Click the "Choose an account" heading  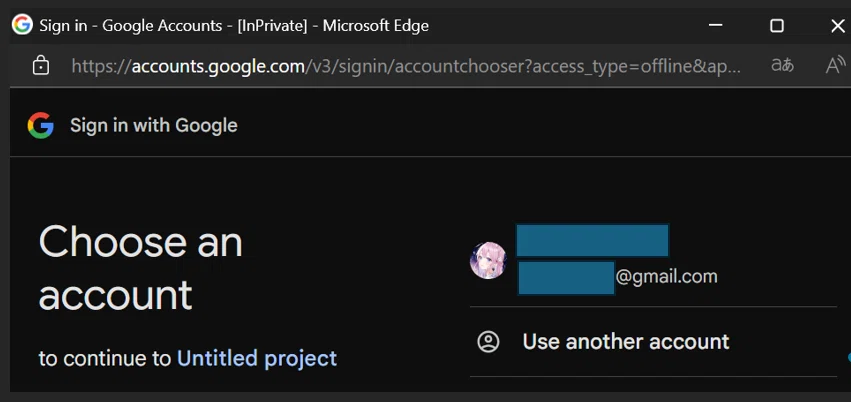coord(141,268)
